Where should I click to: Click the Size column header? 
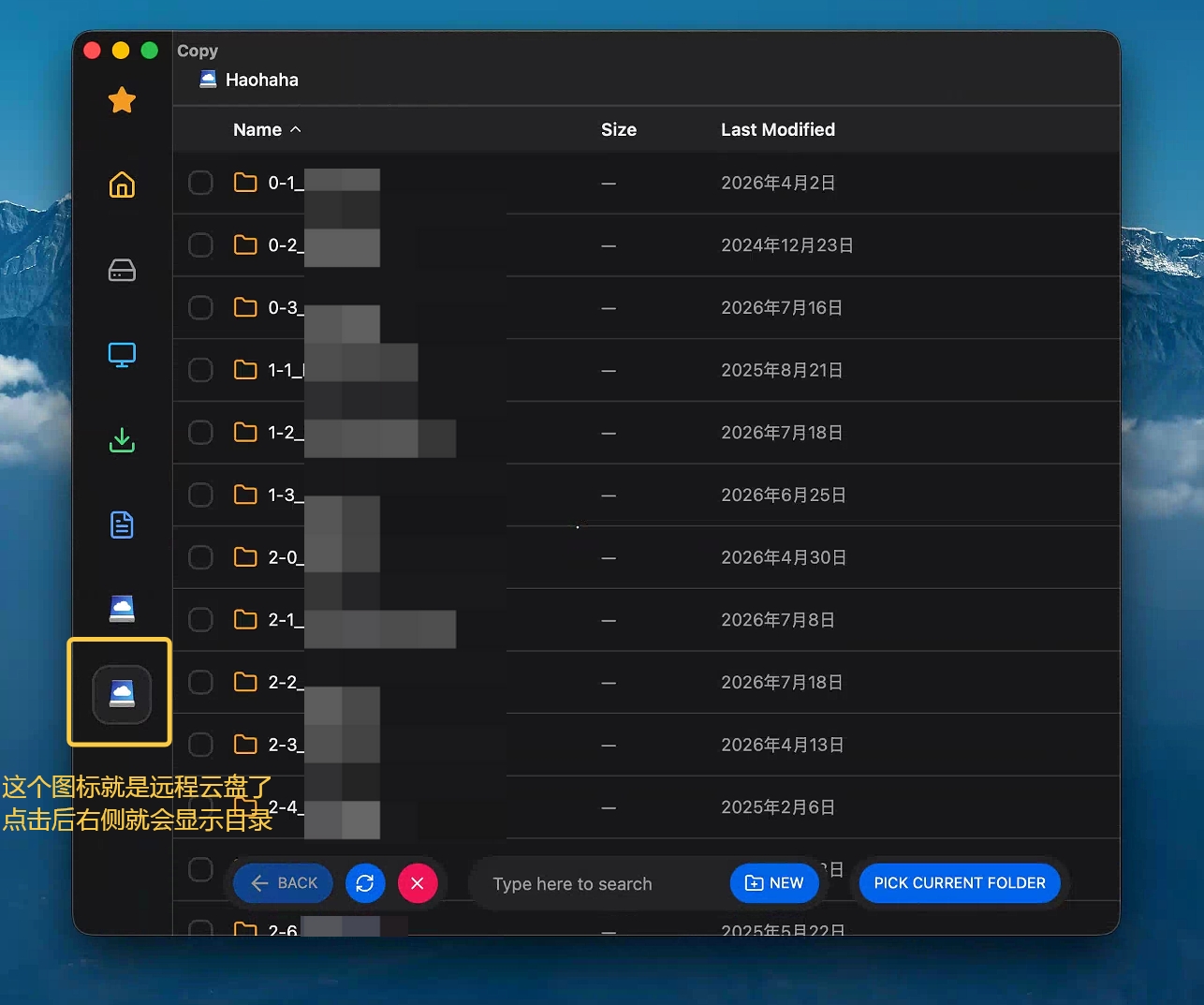coord(619,129)
